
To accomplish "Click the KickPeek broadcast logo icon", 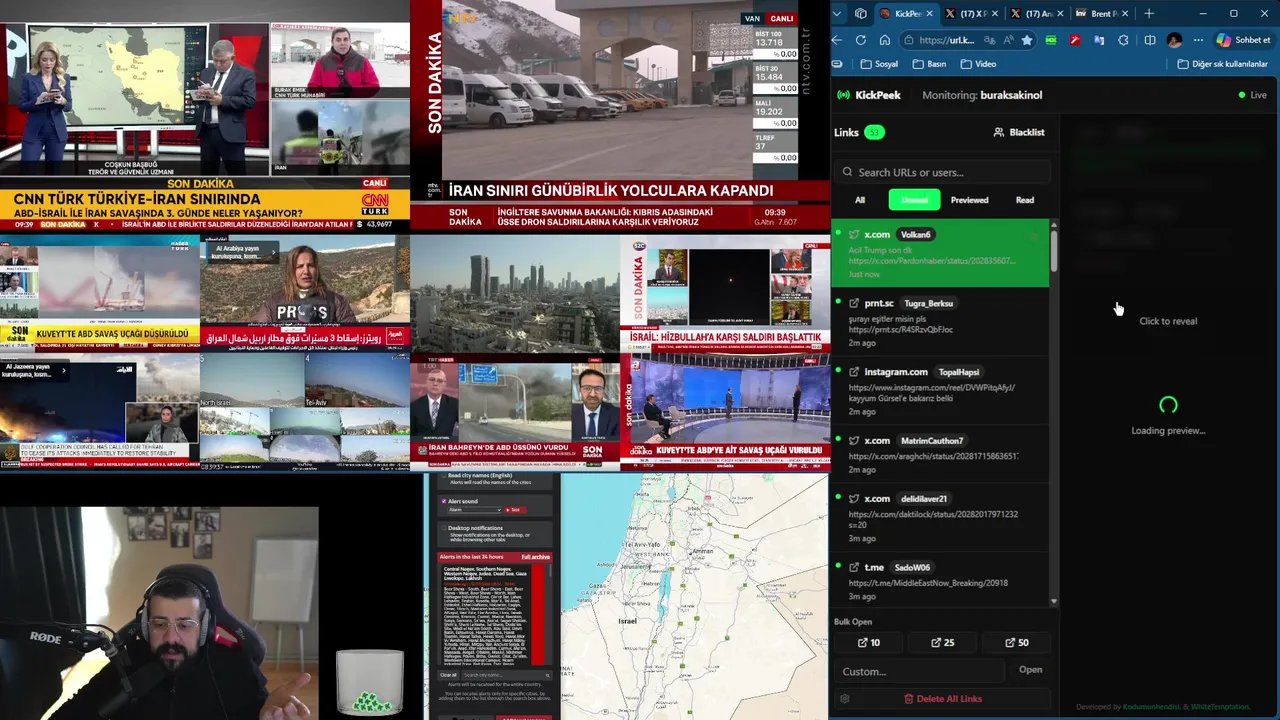I will coord(843,95).
